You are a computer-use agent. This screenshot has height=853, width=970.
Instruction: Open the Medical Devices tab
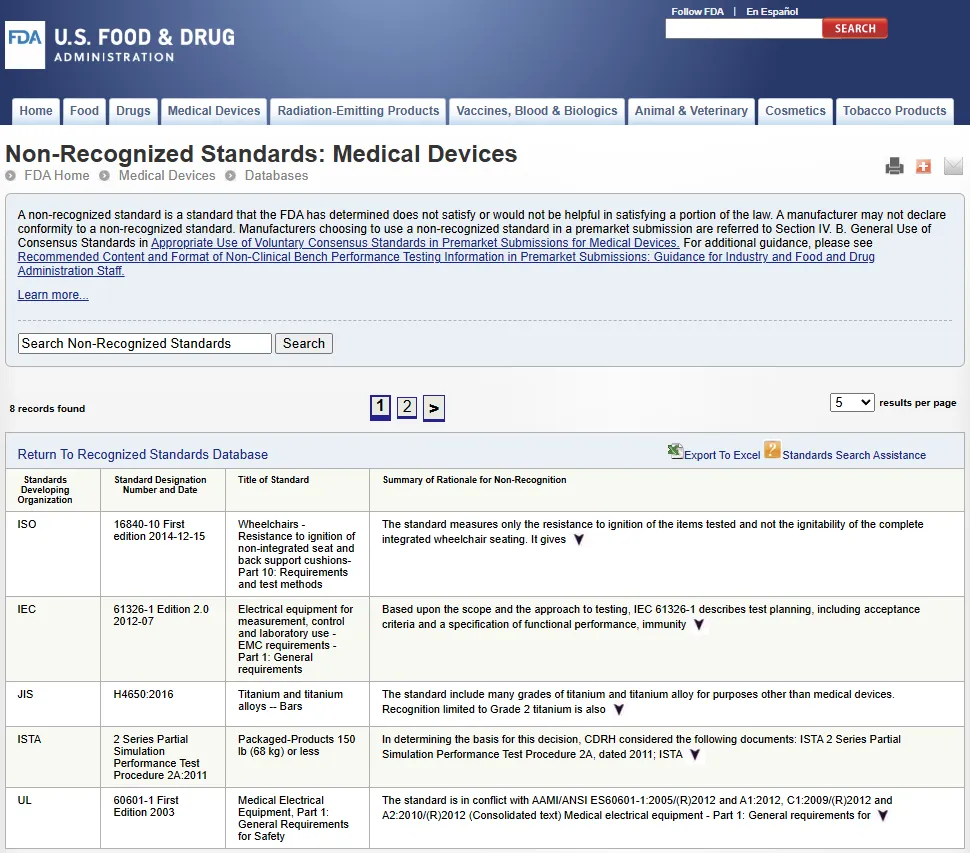click(214, 111)
